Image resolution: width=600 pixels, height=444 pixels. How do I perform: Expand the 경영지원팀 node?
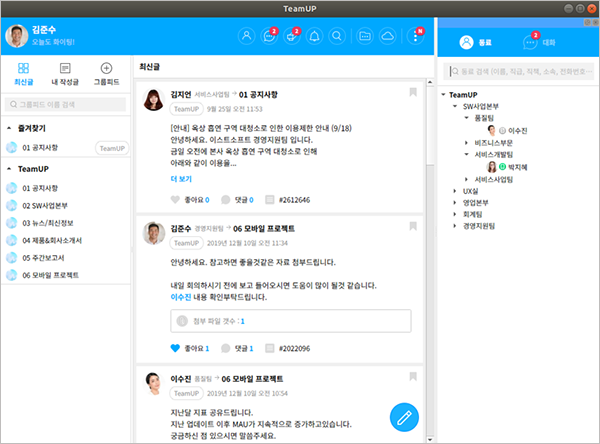point(455,226)
